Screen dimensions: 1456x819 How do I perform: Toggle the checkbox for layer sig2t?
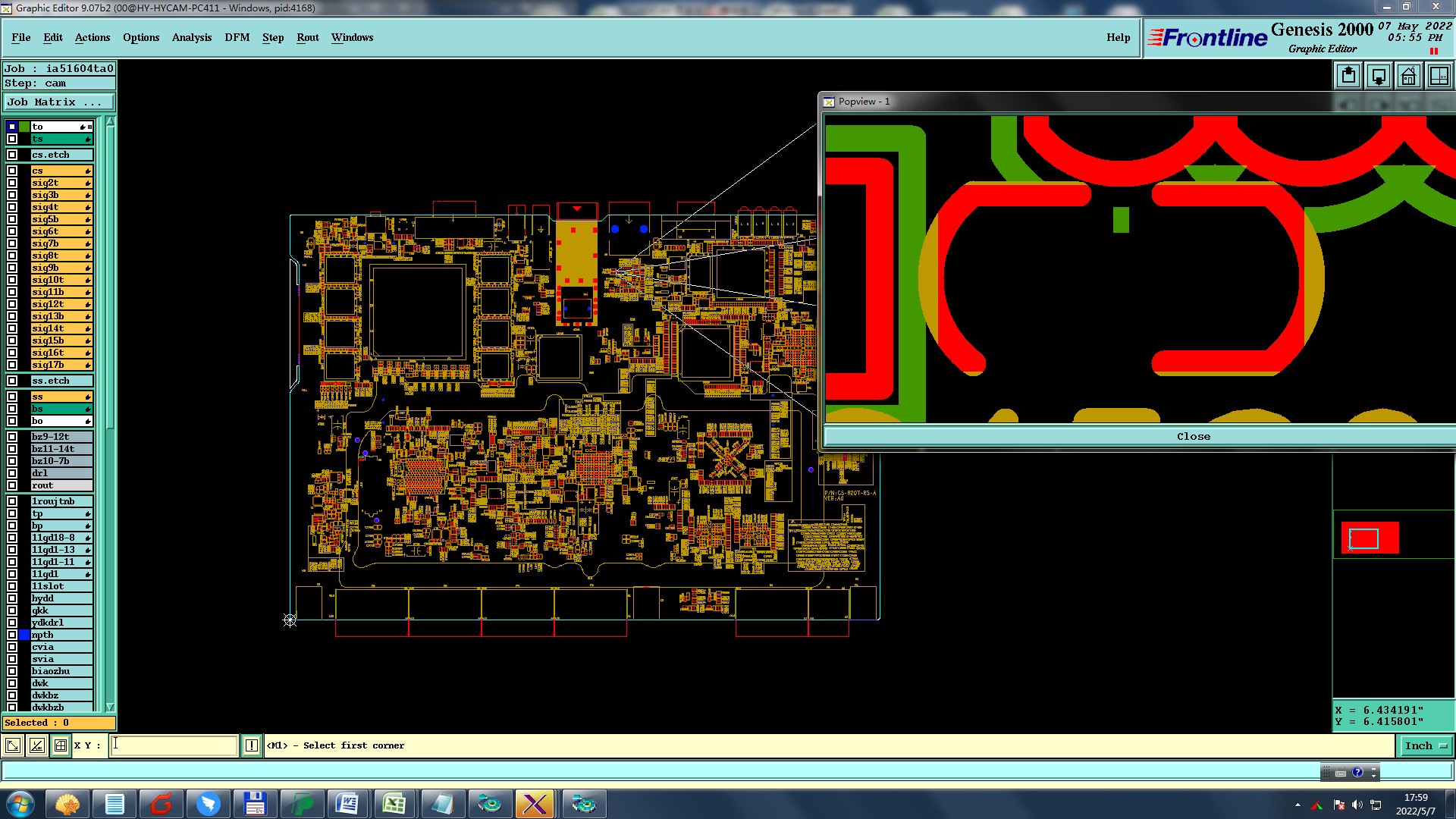tap(12, 183)
